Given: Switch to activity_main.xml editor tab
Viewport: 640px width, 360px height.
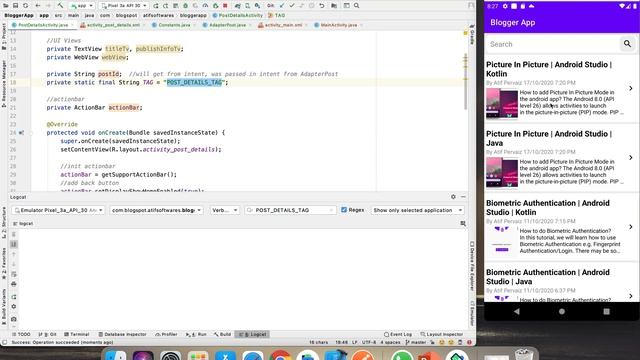Looking at the screenshot, I should (x=283, y=25).
